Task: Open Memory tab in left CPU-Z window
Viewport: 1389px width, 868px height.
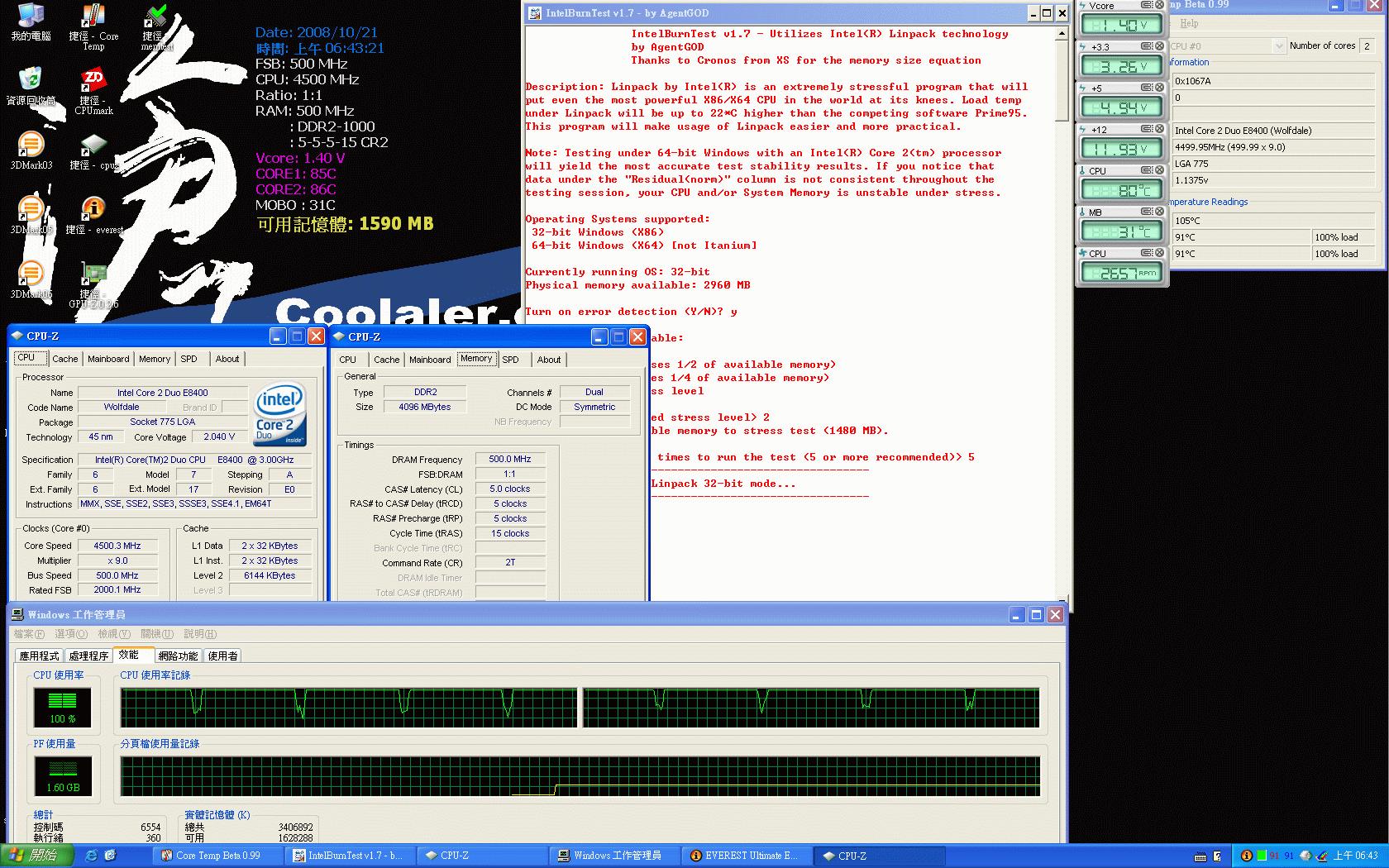Action: click(x=155, y=359)
